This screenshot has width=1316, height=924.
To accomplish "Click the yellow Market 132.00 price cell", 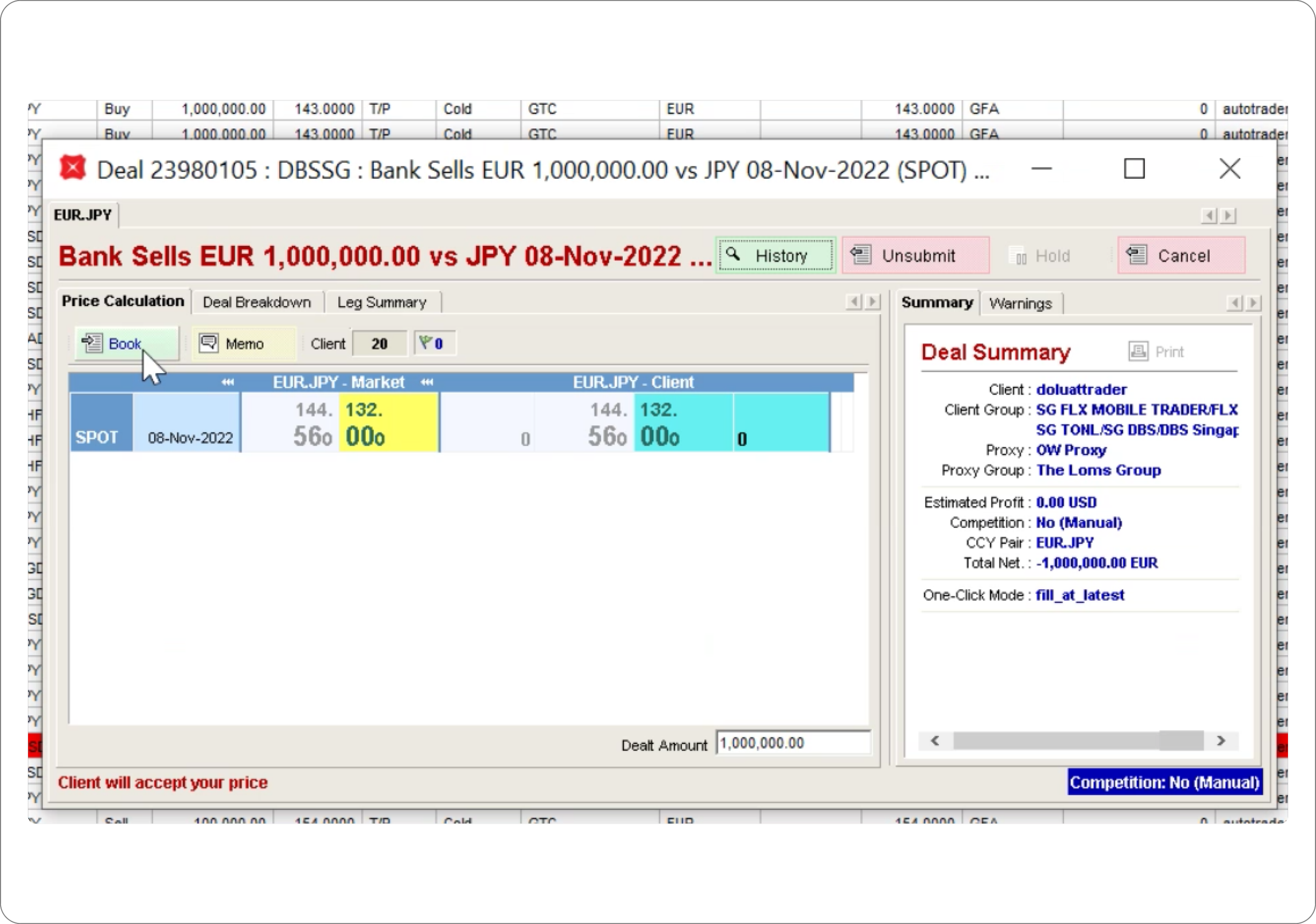I will pos(388,423).
